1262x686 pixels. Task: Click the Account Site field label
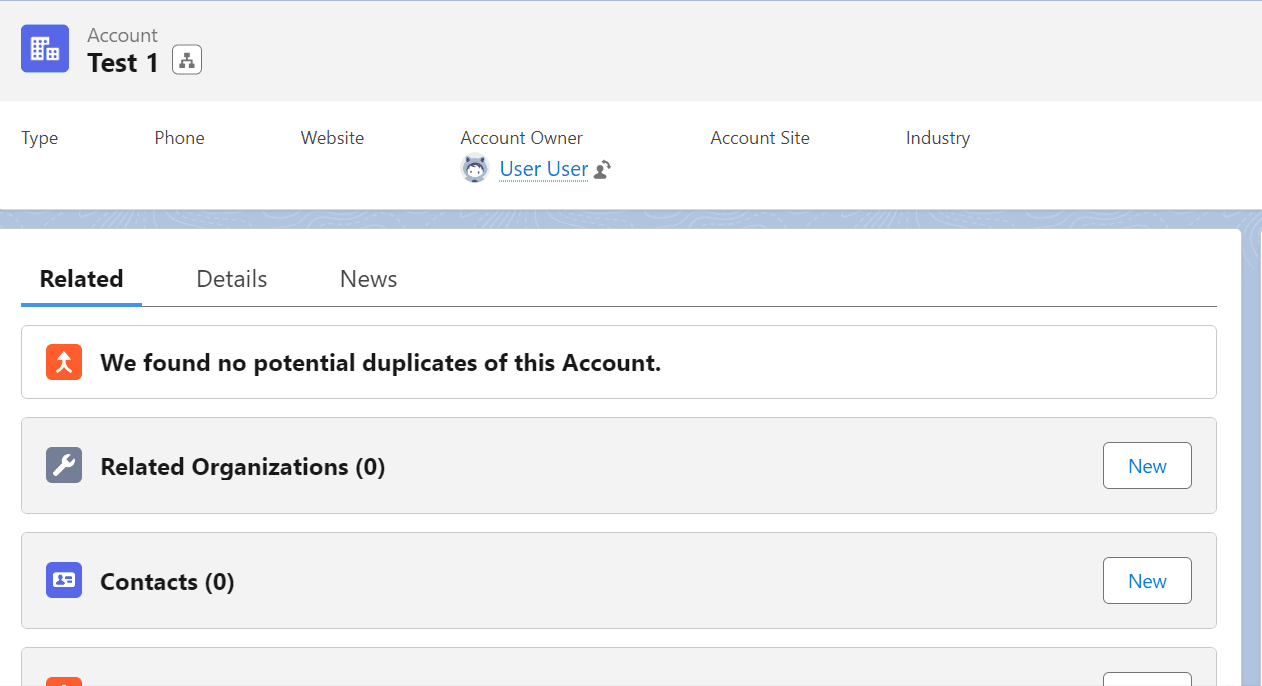click(x=760, y=138)
